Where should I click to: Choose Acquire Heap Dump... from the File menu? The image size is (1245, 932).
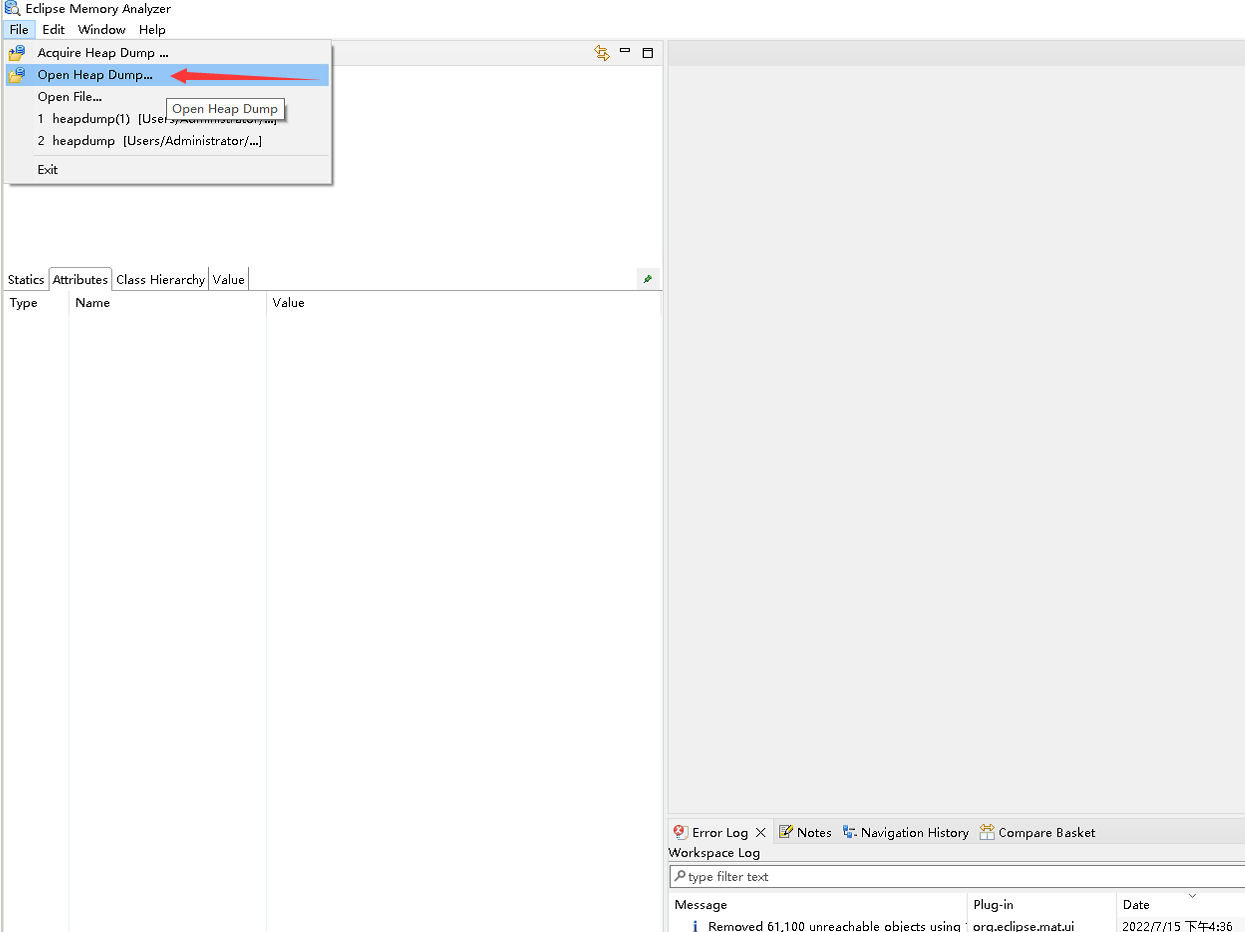[x=167, y=53]
